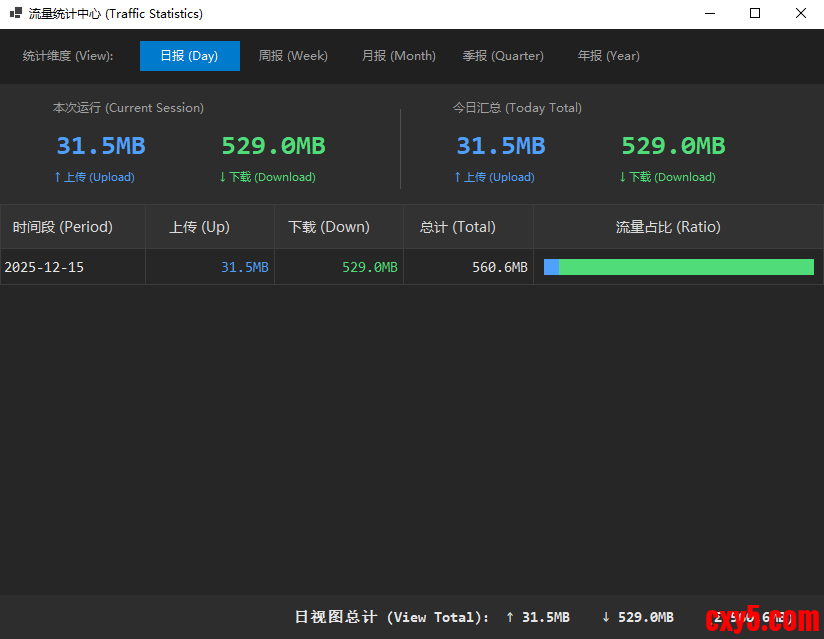Image resolution: width=824 pixels, height=639 pixels.
Task: Click the upload arrow label under Current Session
Action: coord(94,177)
